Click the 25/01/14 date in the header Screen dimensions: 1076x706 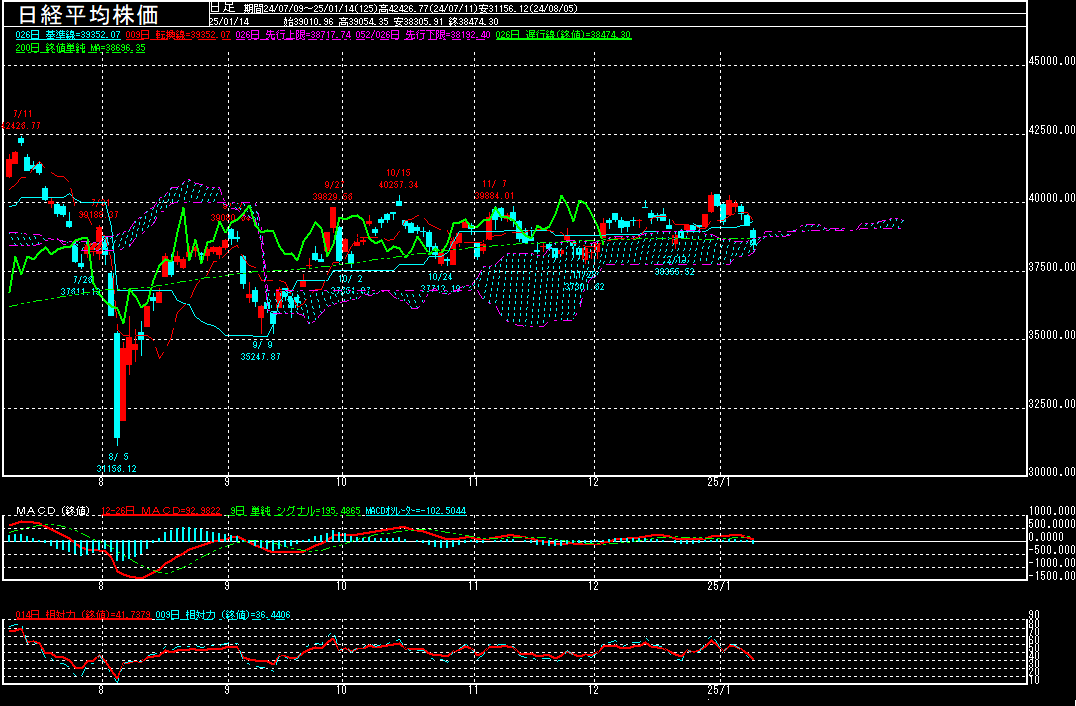(x=227, y=22)
